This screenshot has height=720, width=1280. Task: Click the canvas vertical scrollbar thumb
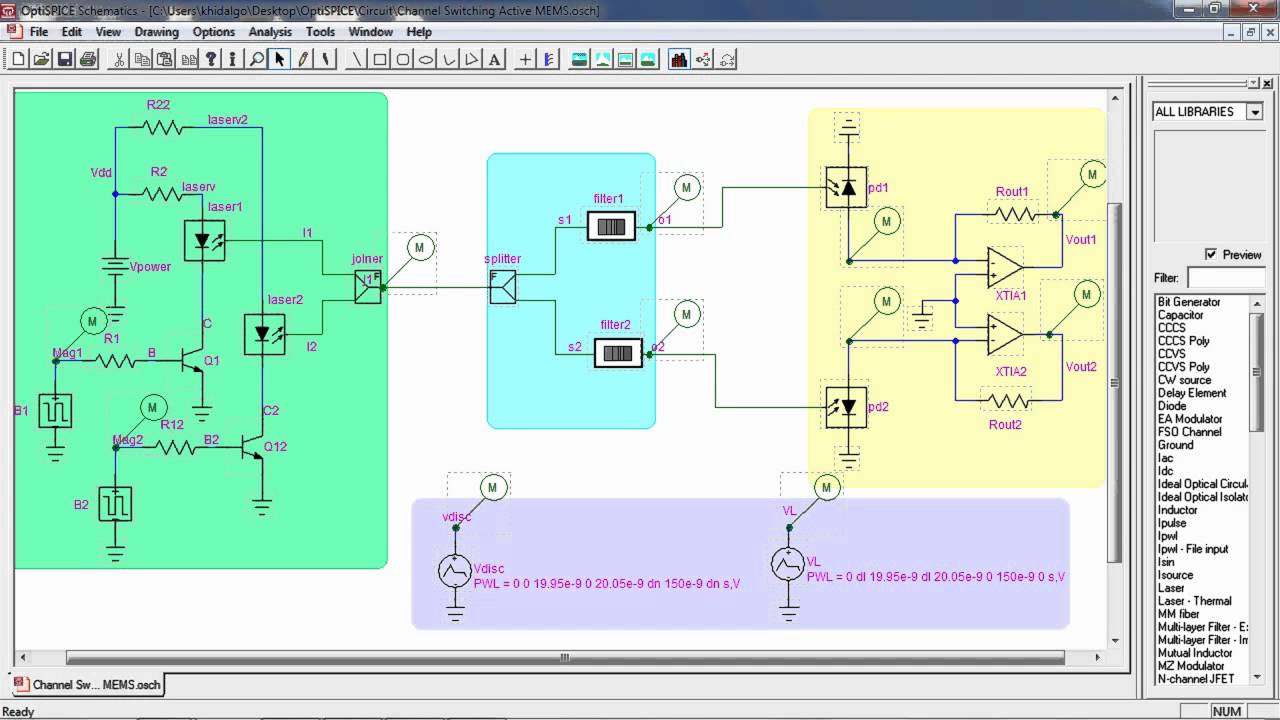point(1115,381)
